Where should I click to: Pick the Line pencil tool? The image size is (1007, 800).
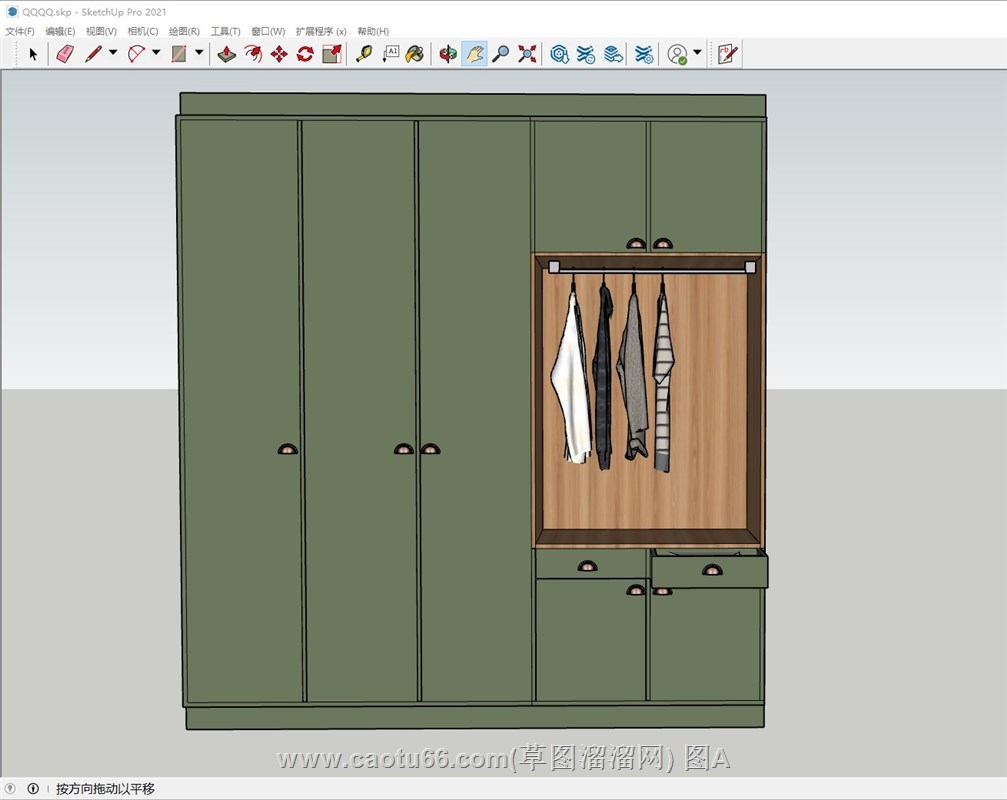(94, 54)
